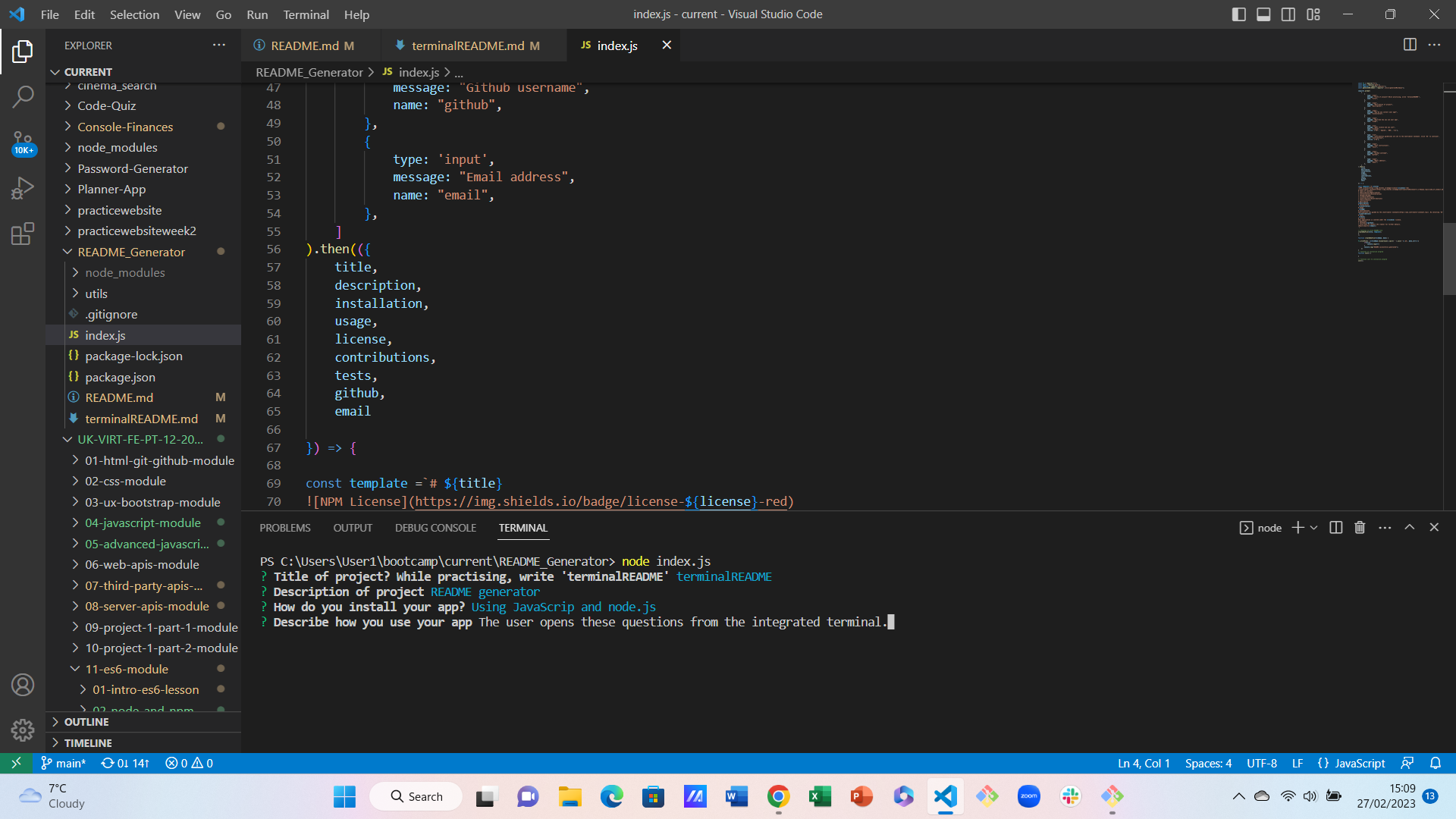
Task: Open the Selection menu
Action: click(134, 14)
